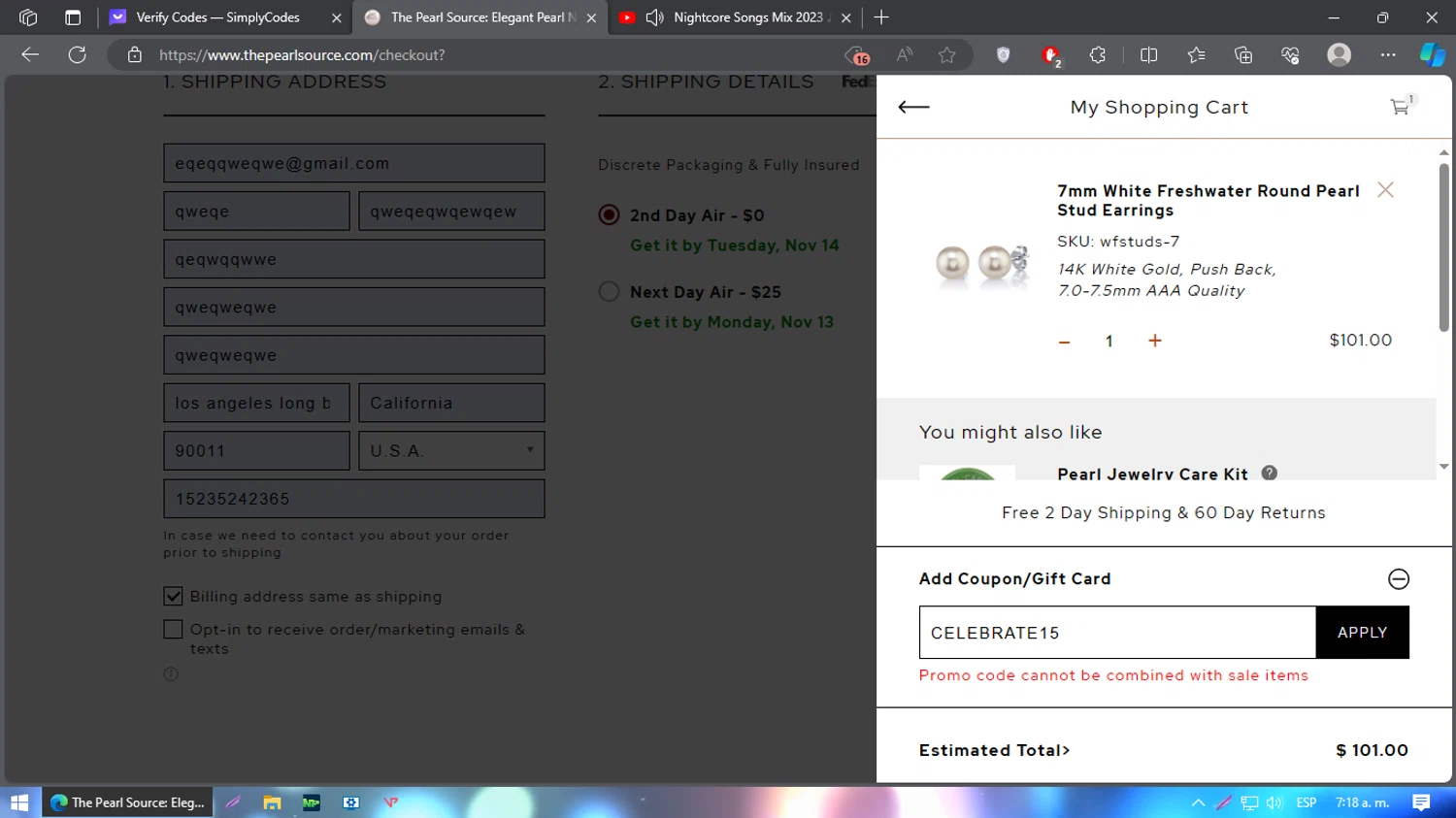Close the Verify Codes tab
This screenshot has width=1456, height=818.
pos(336,17)
